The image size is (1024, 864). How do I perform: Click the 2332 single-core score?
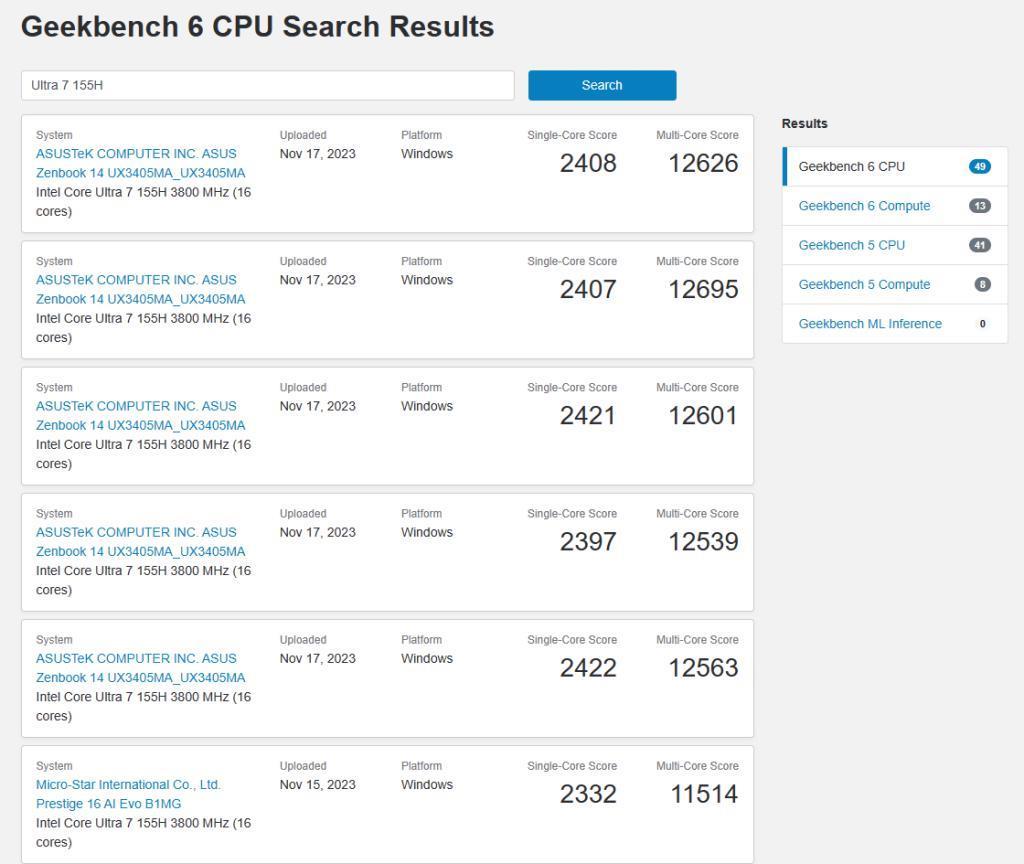[588, 794]
